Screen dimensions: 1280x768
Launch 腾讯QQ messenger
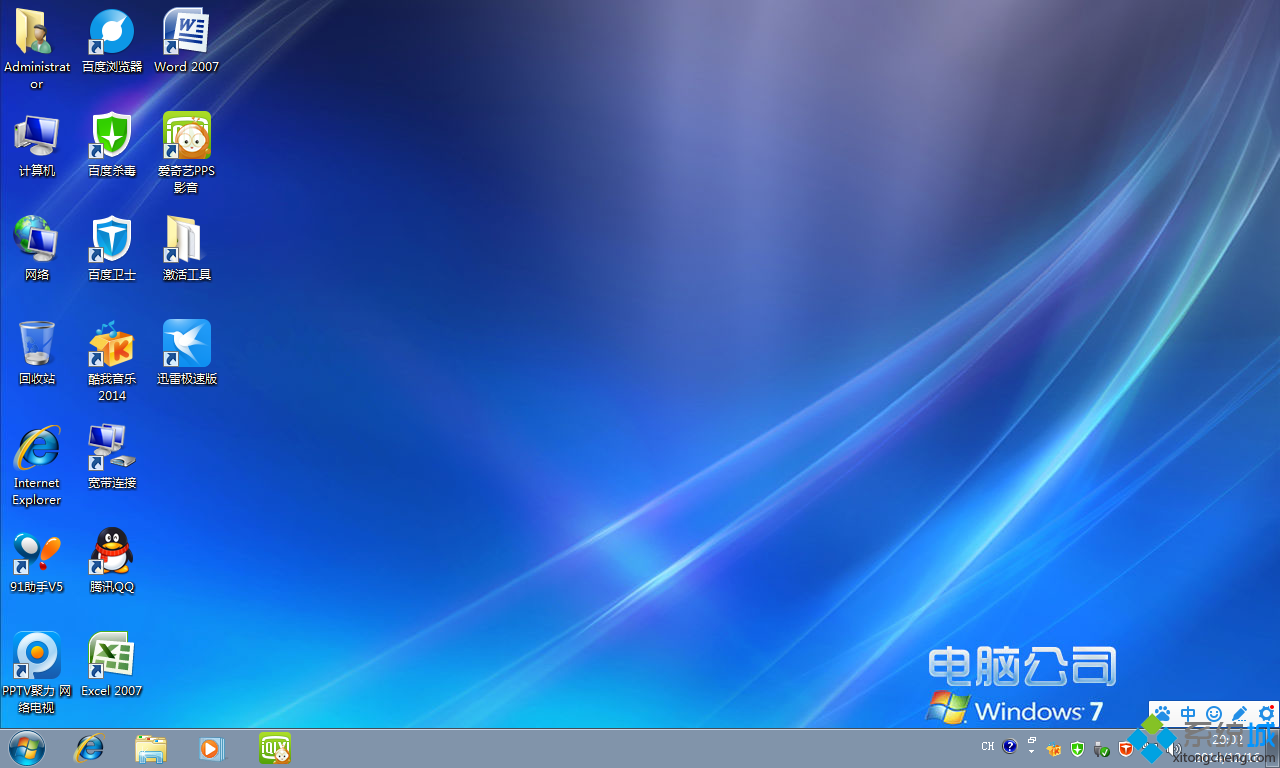pos(111,550)
